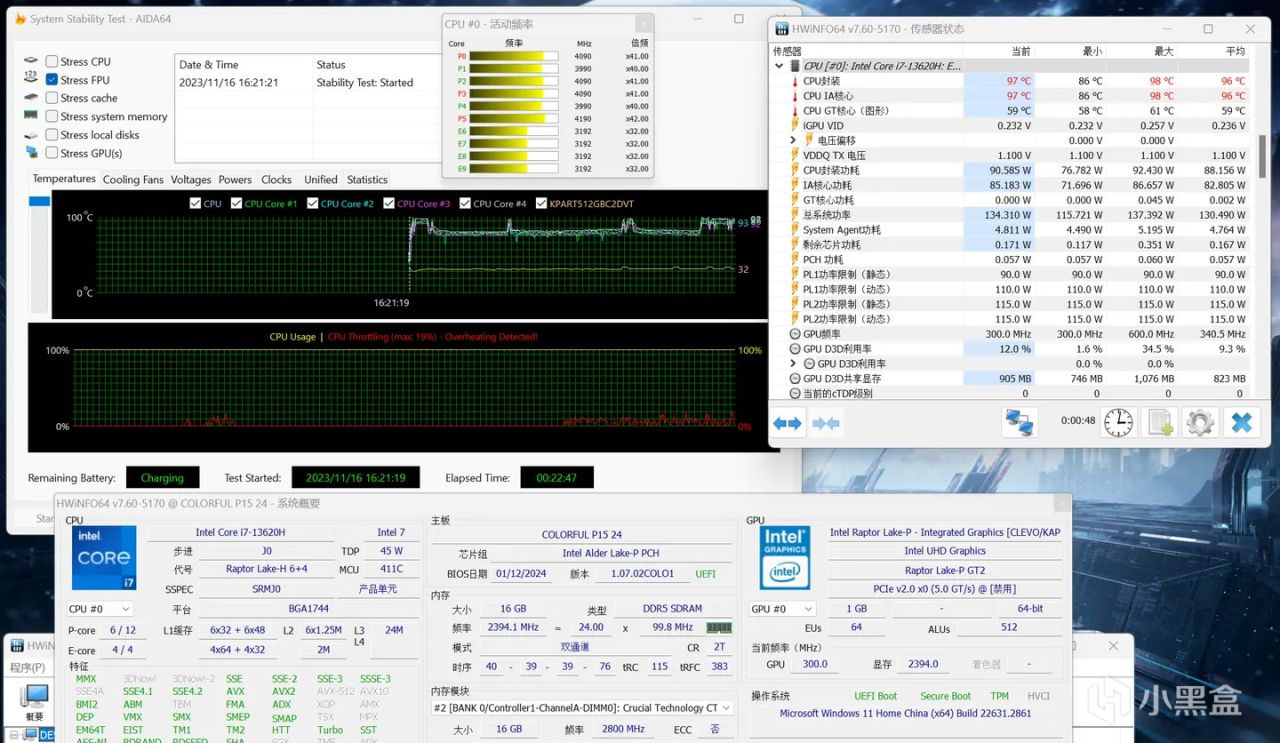Start logging with the sheet-plus icon
Screen dimensions: 1280x743
click(1160, 422)
